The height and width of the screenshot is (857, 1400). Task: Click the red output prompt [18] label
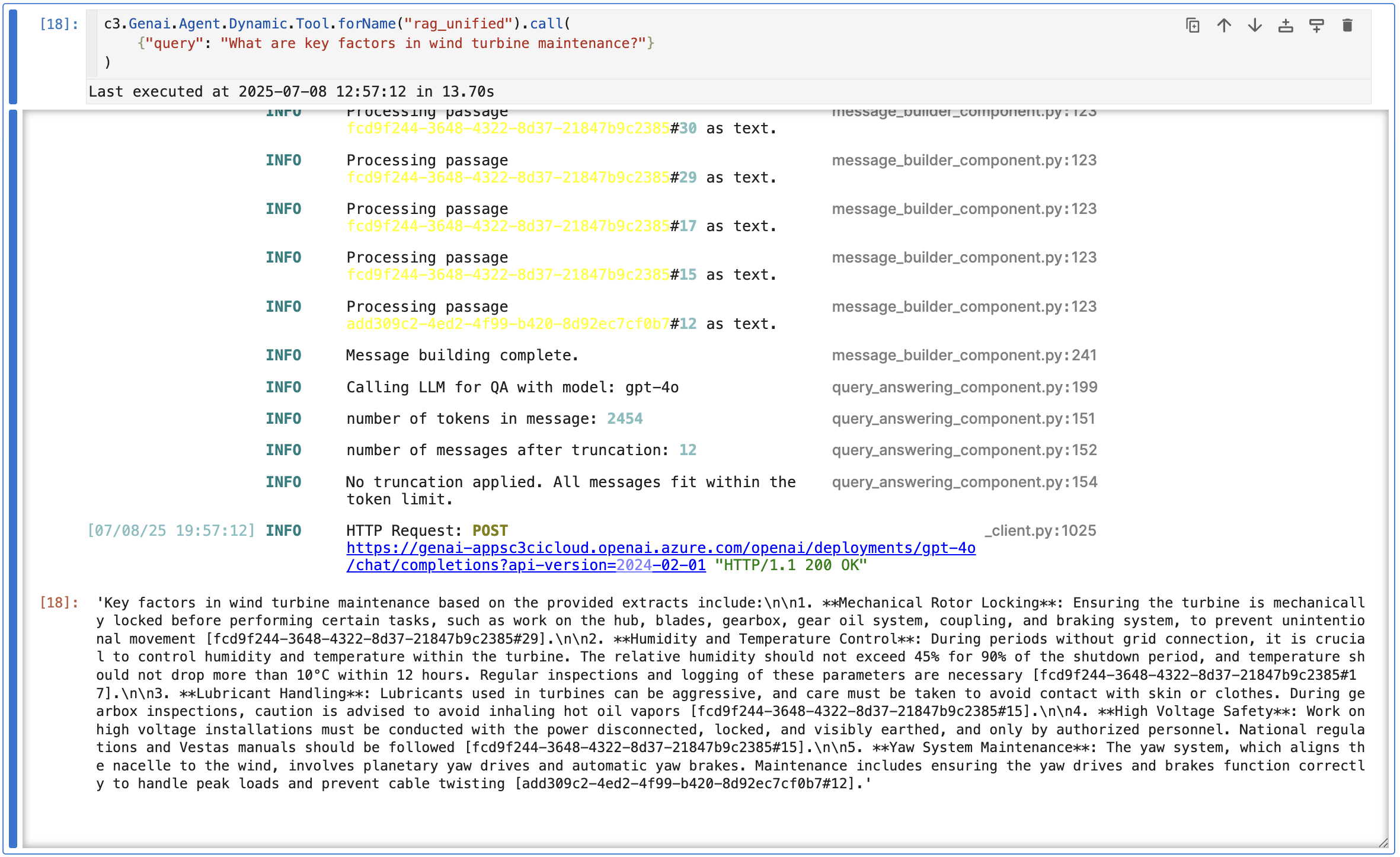58,603
